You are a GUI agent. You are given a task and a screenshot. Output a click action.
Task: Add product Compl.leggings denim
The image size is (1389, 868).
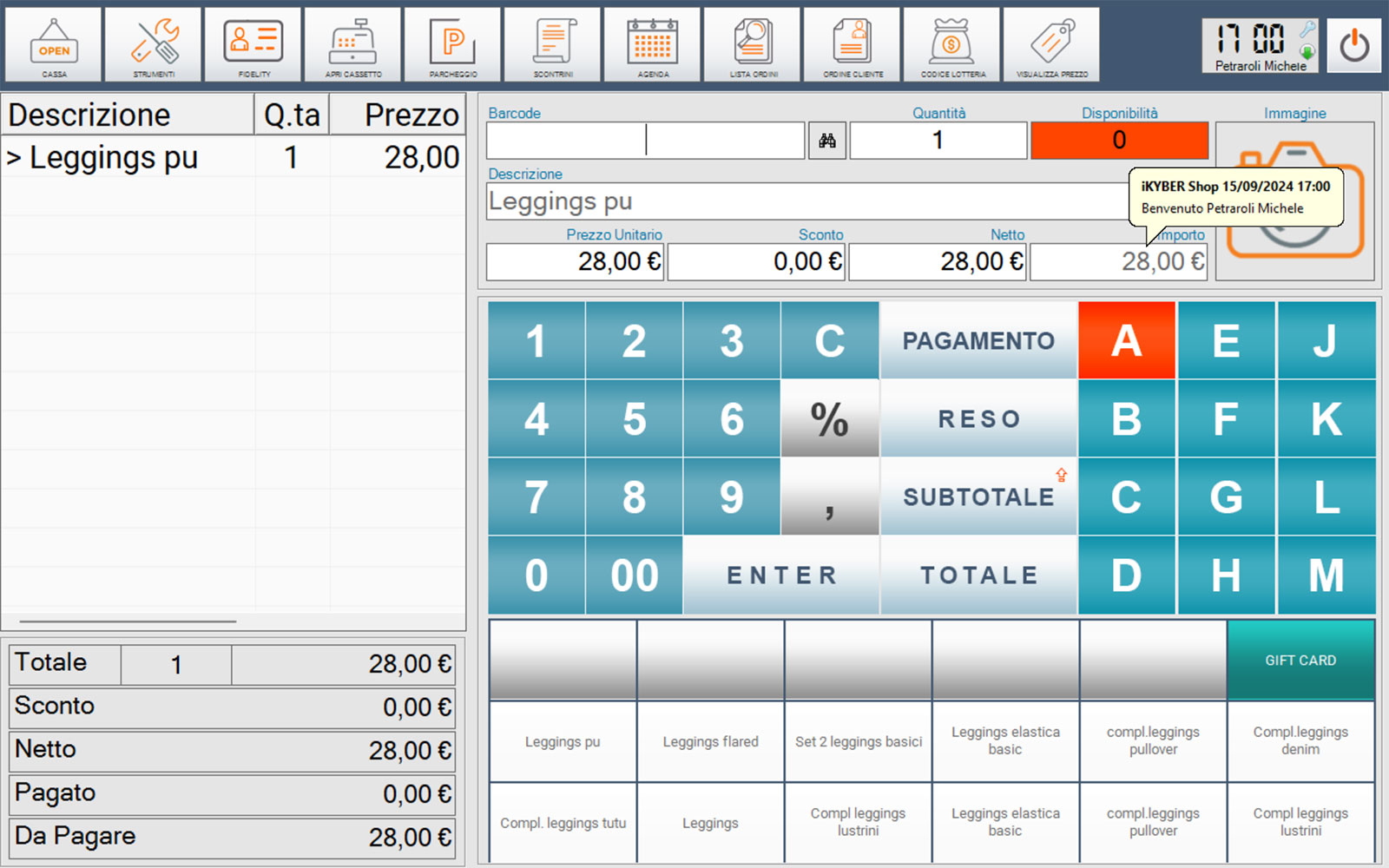(x=1300, y=741)
